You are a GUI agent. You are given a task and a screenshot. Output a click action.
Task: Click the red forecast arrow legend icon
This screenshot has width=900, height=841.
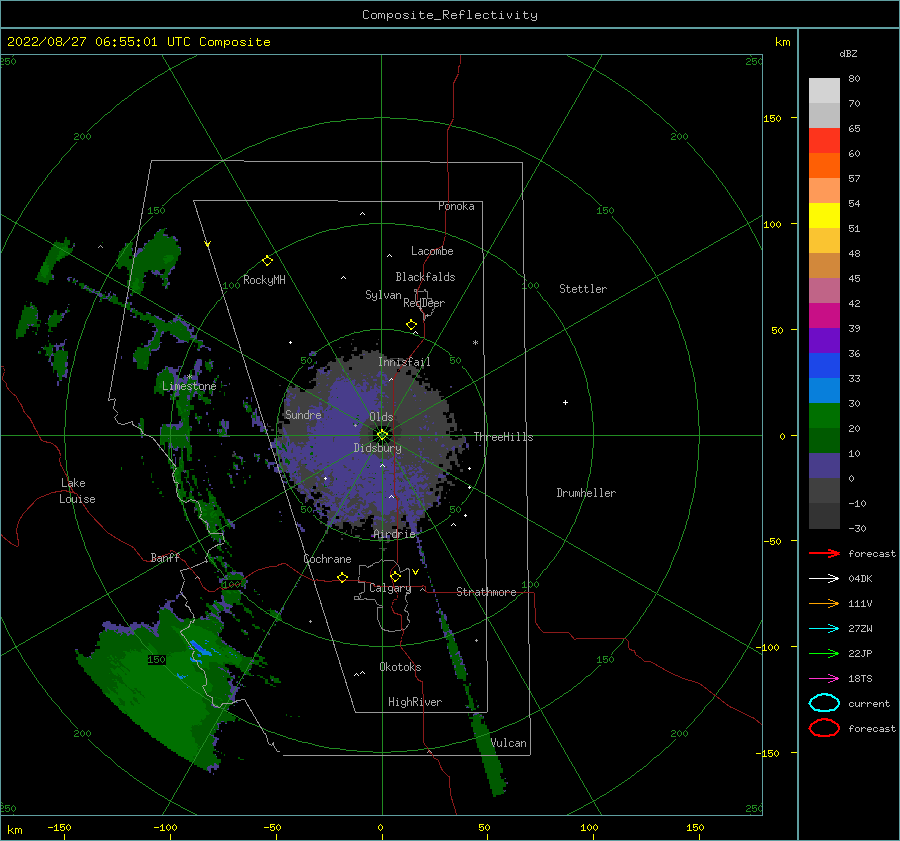pos(824,553)
